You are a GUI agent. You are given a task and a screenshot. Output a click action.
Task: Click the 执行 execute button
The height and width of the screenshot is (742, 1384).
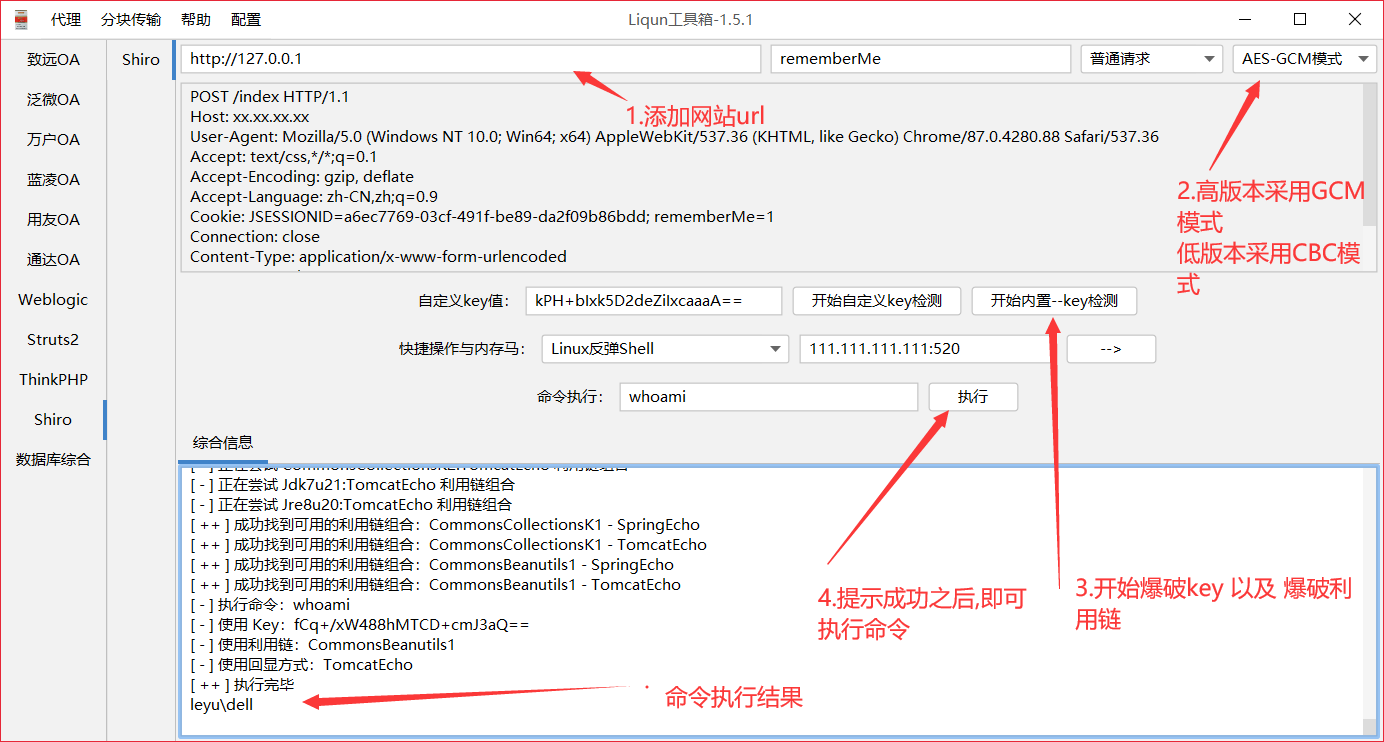coord(973,397)
